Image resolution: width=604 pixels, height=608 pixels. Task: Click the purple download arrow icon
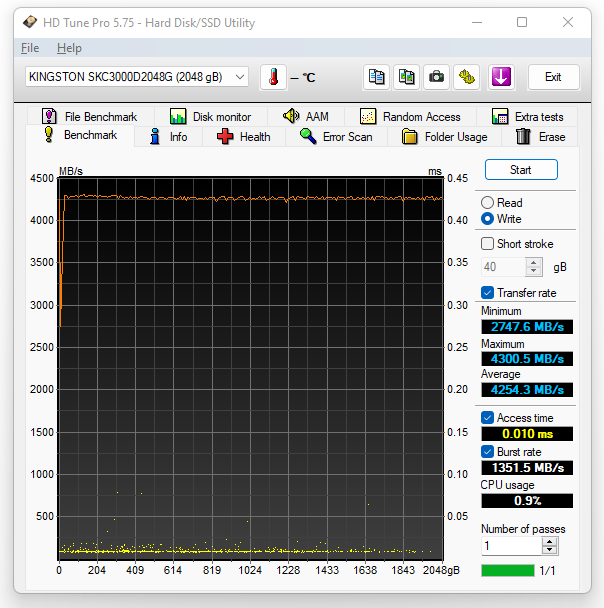coord(501,77)
